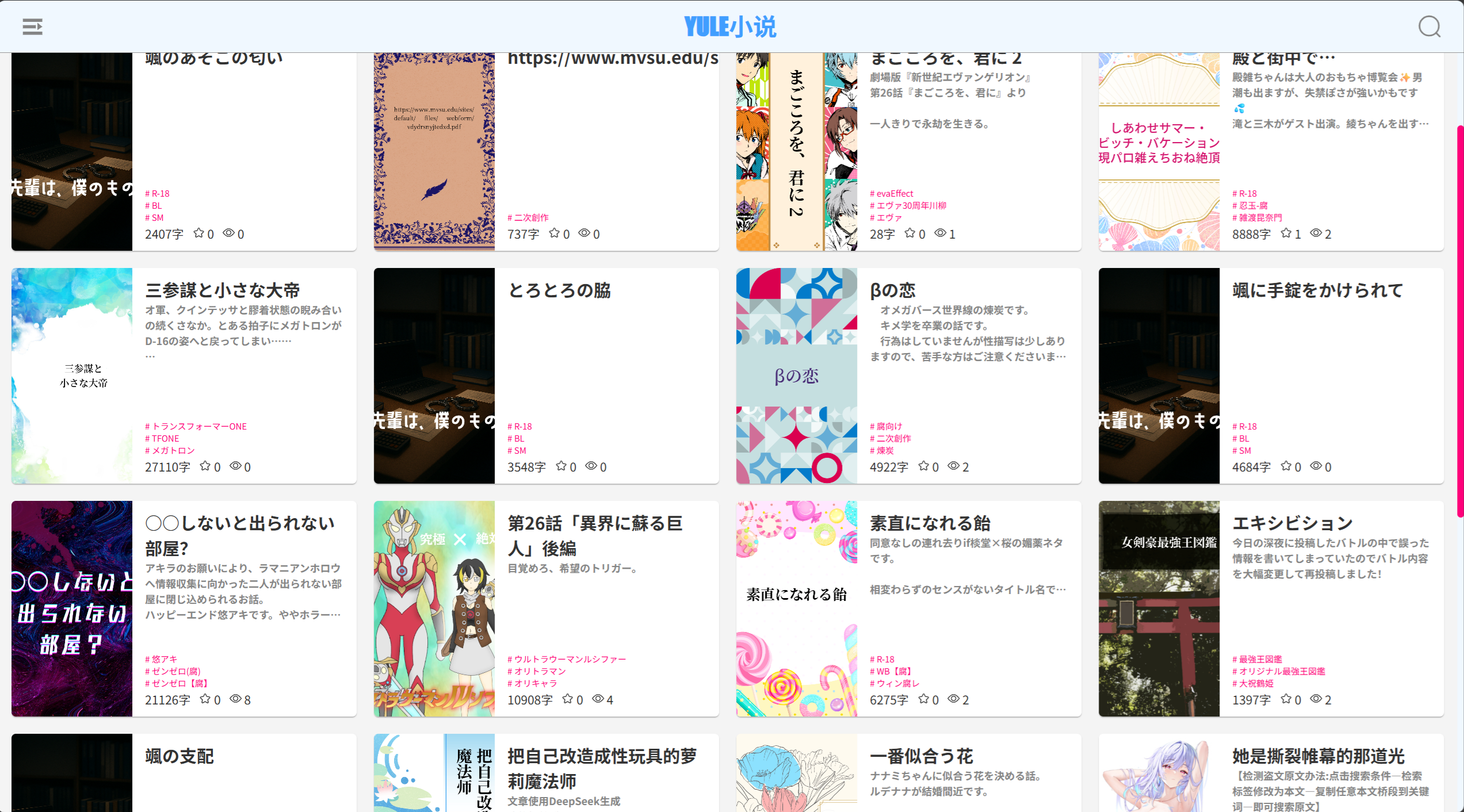Select the #ウルトラウーマンルシファー tag
The height and width of the screenshot is (812, 1464).
(x=567, y=659)
